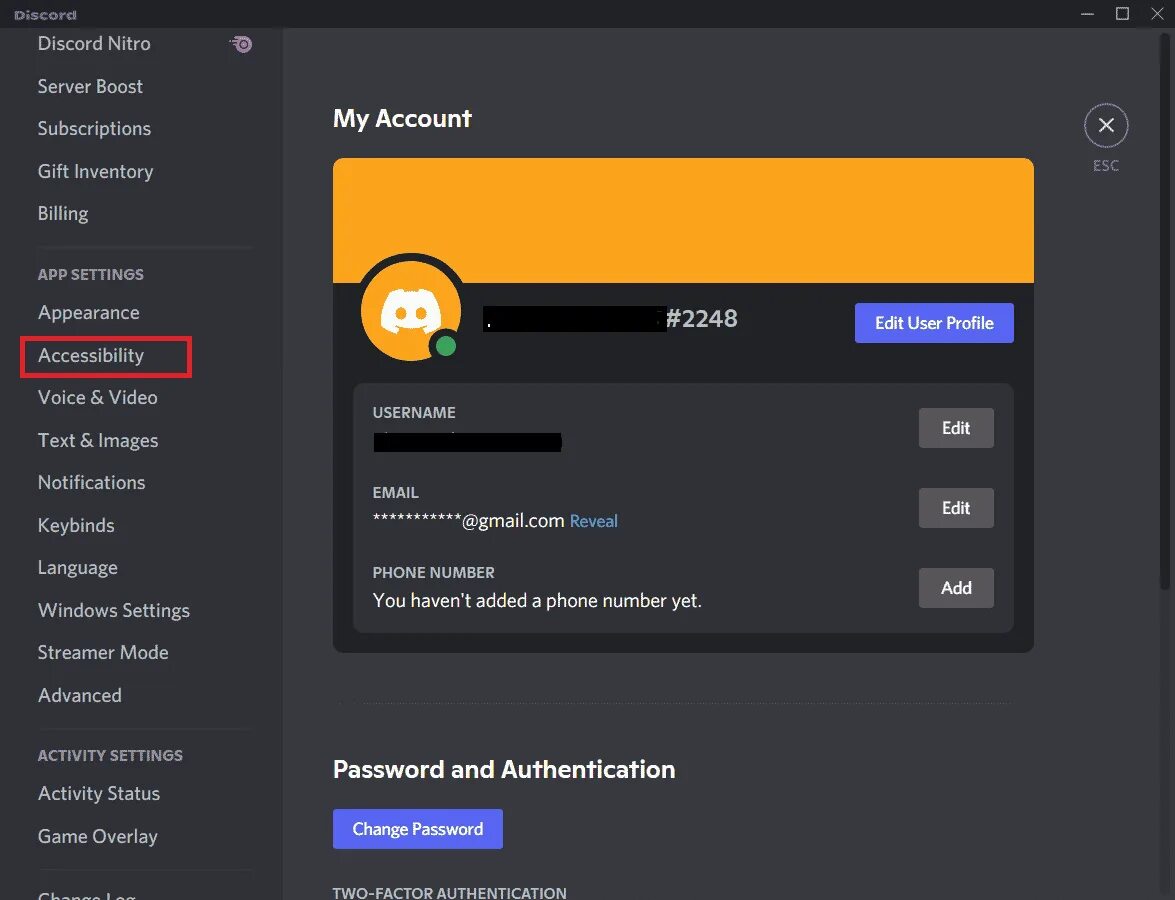The width and height of the screenshot is (1175, 900).
Task: Click the Password and Authentication heading
Action: click(504, 770)
